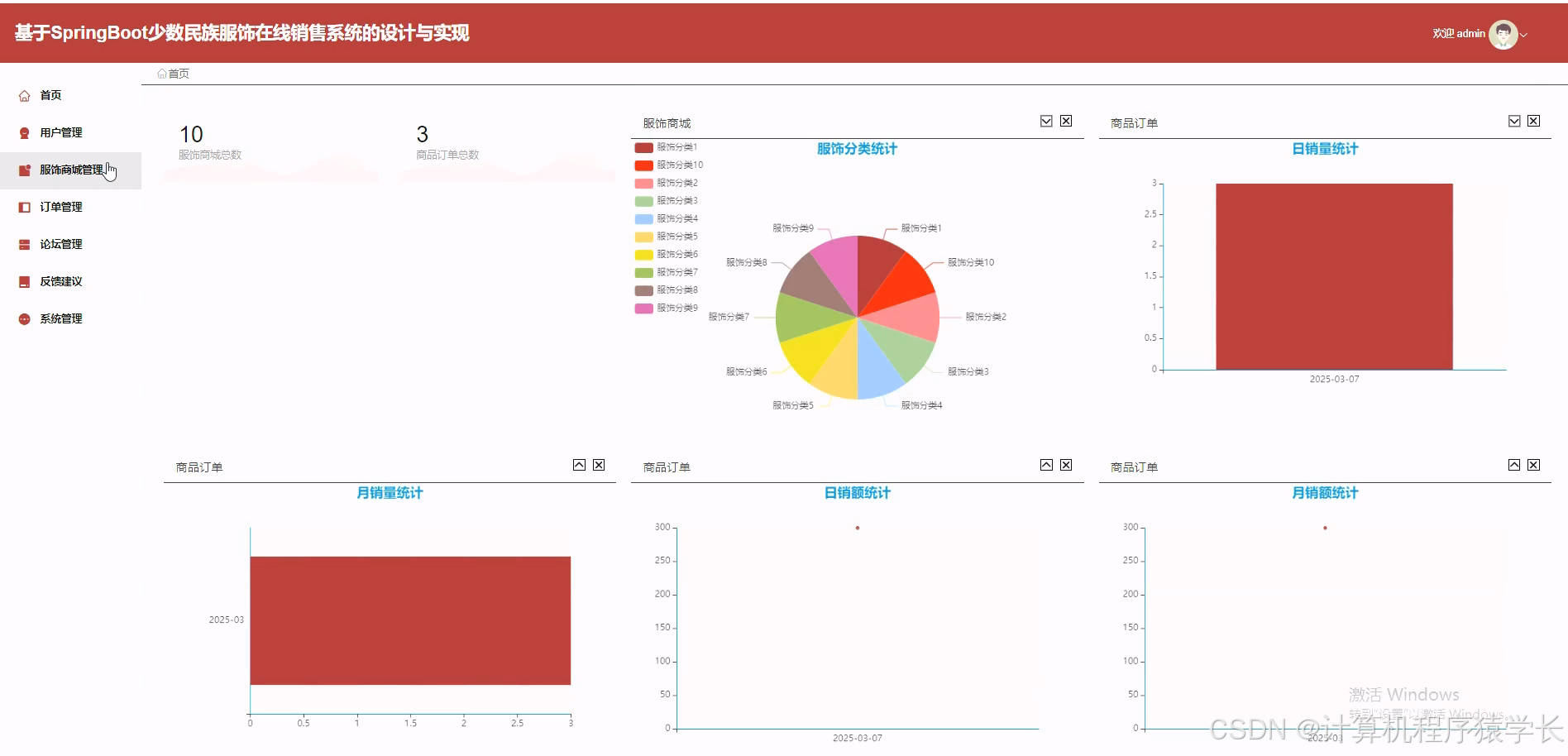Click the home icon beside 首页 in sidebar

coord(24,96)
